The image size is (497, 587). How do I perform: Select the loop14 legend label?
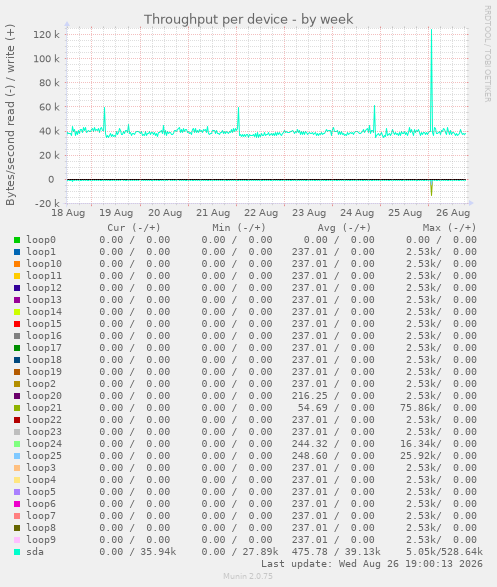click(x=44, y=312)
